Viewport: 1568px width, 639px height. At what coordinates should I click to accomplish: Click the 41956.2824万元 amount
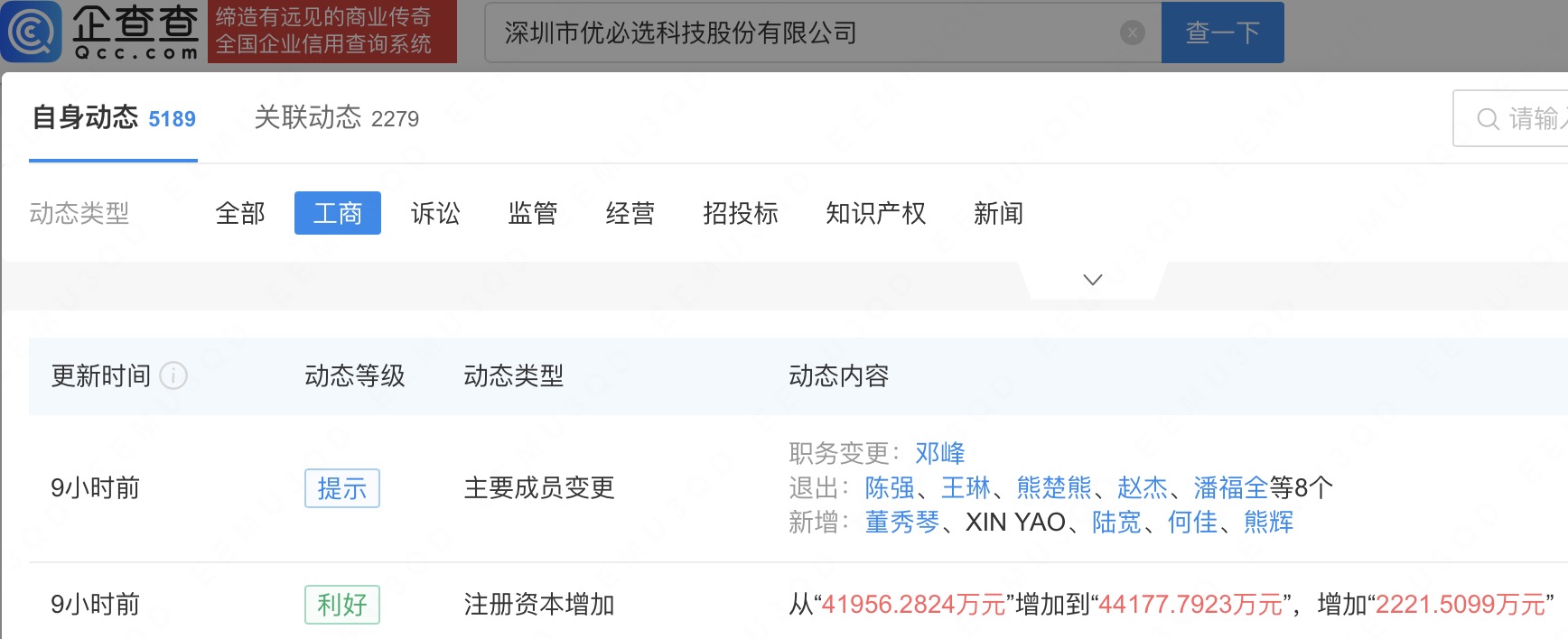click(913, 604)
